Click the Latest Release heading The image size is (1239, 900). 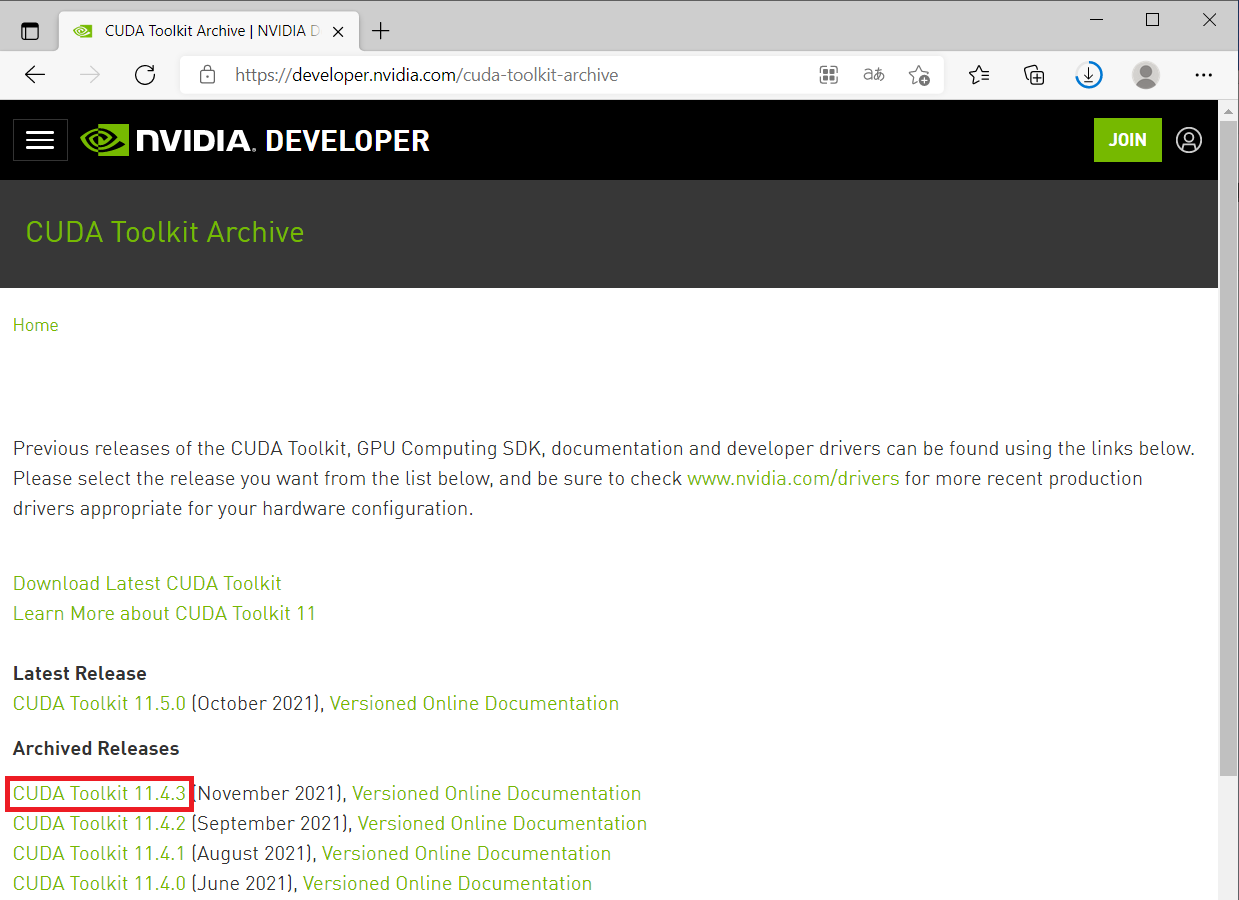point(80,673)
